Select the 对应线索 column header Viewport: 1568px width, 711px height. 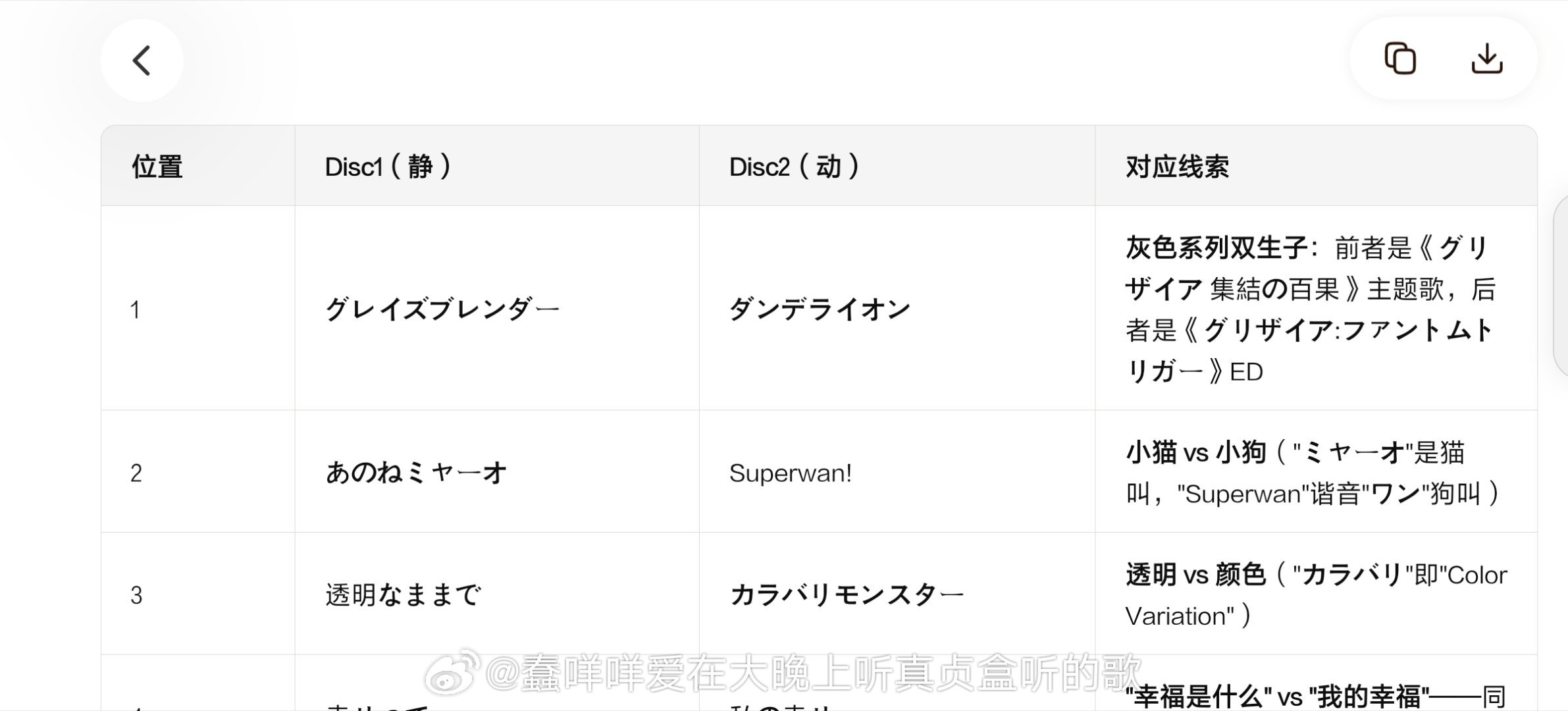(x=1177, y=167)
